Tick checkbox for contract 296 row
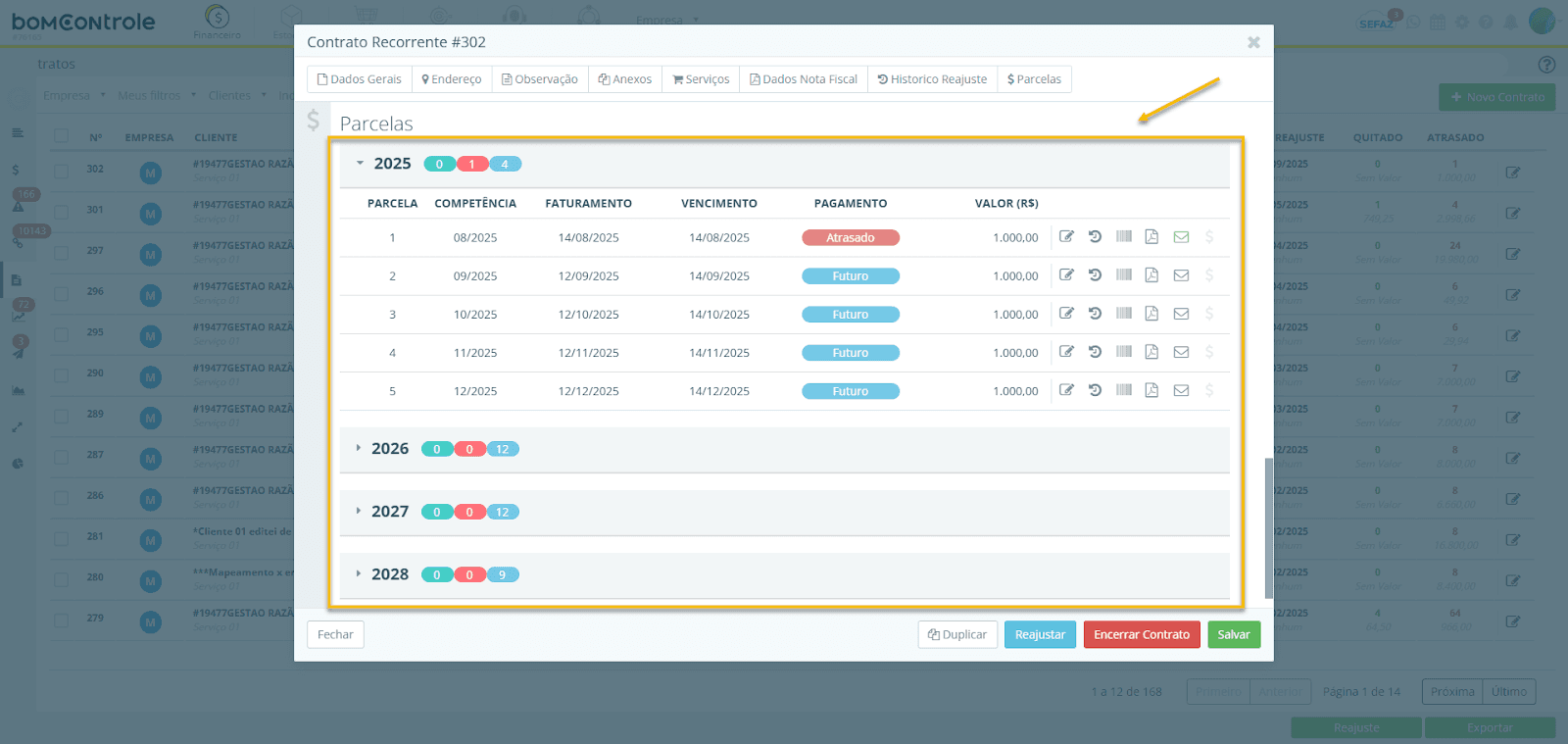Image resolution: width=1568 pixels, height=744 pixels. (61, 293)
